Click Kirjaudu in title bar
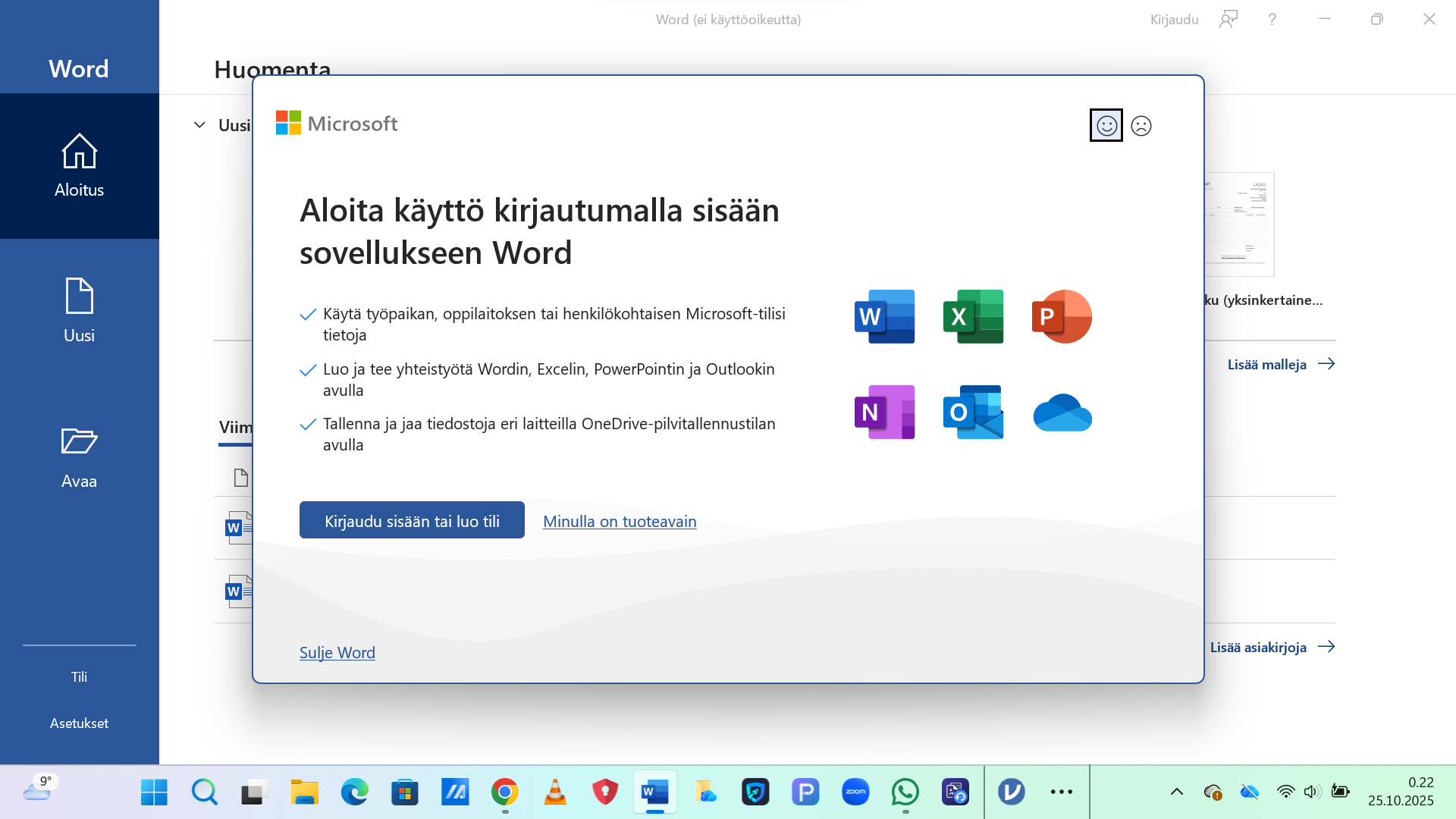The width and height of the screenshot is (1456, 819). point(1174,19)
